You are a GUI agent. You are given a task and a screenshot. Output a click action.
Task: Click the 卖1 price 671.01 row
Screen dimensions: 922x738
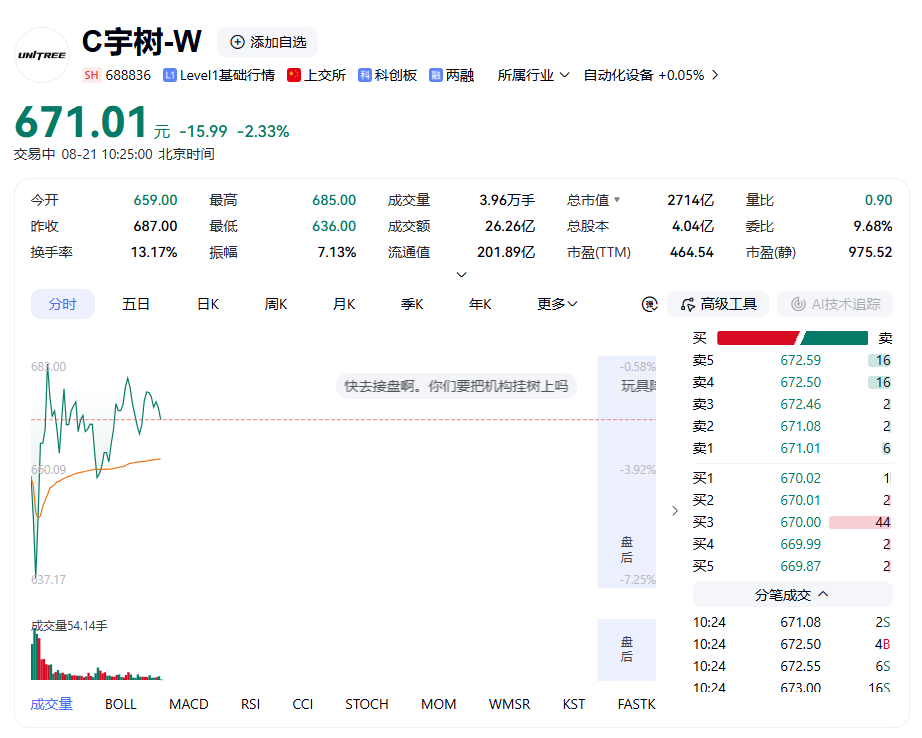[x=792, y=449]
